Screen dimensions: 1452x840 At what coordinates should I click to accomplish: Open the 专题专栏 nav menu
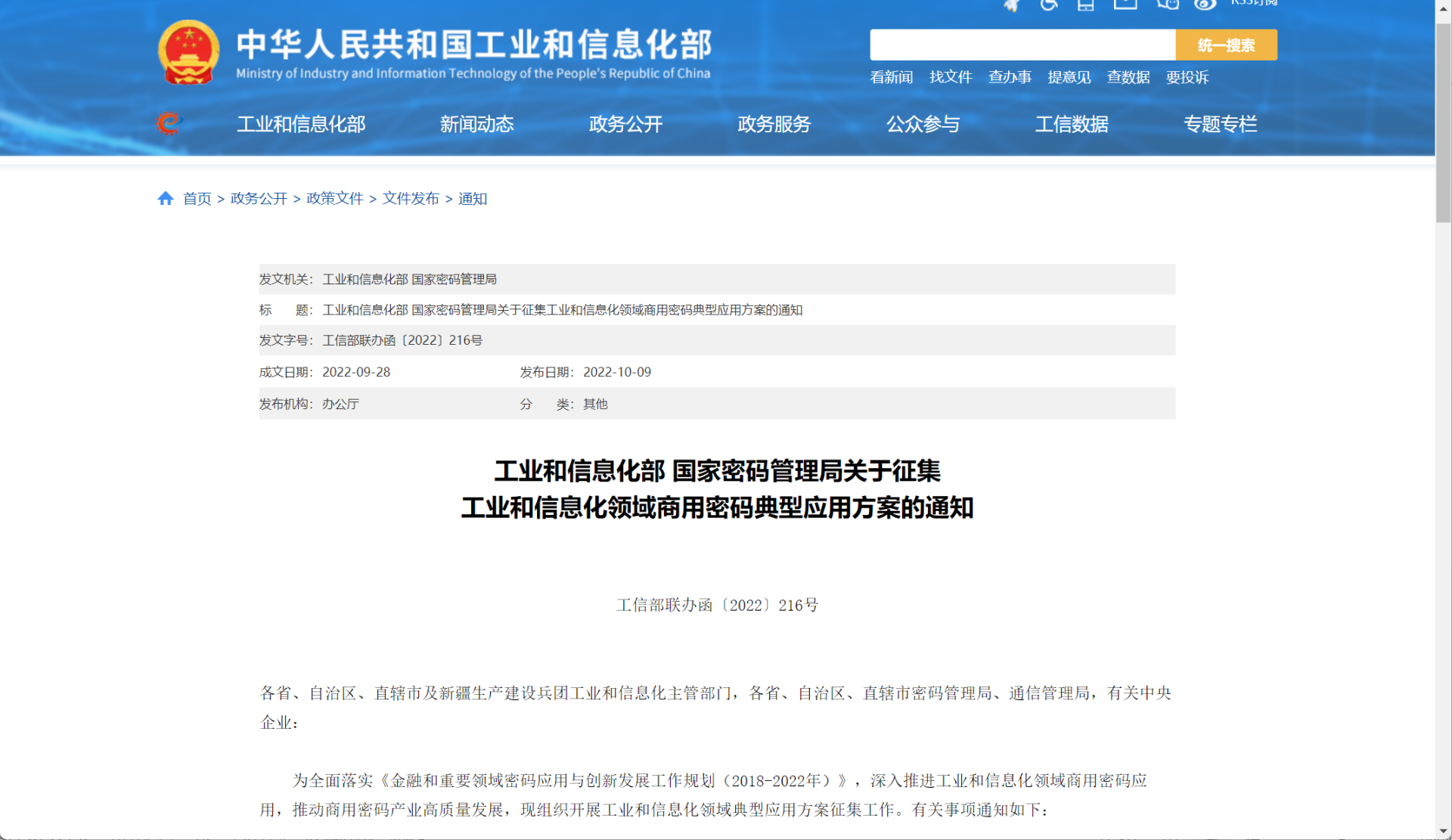pyautogui.click(x=1220, y=124)
